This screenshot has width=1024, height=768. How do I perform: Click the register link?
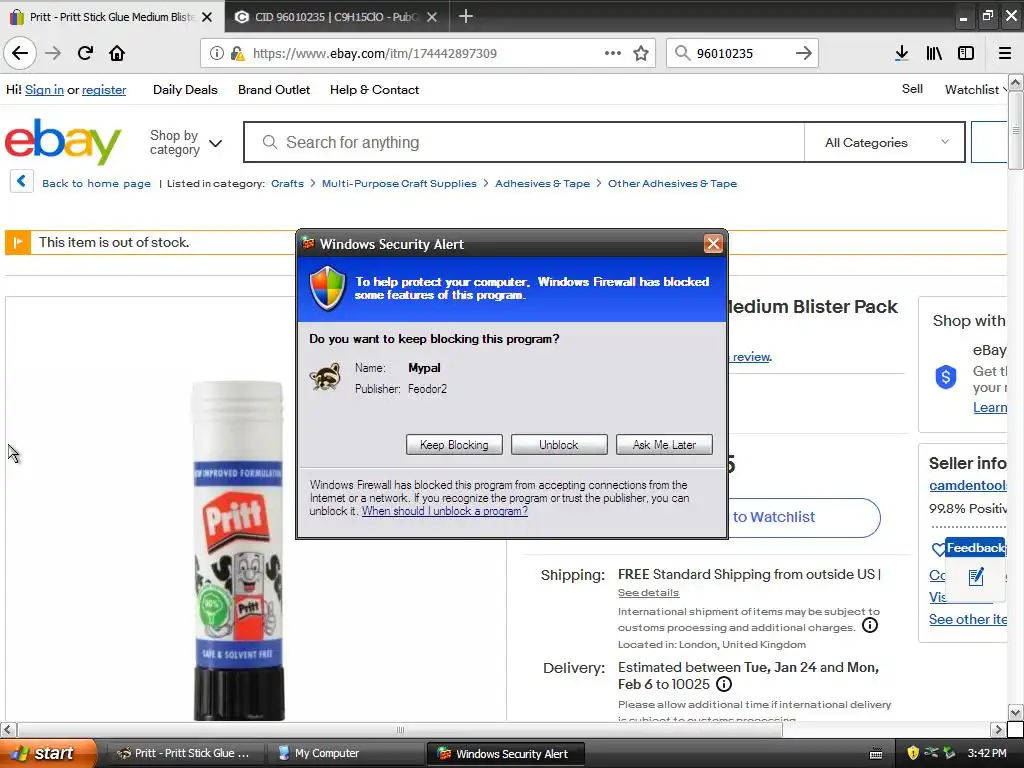pos(104,89)
